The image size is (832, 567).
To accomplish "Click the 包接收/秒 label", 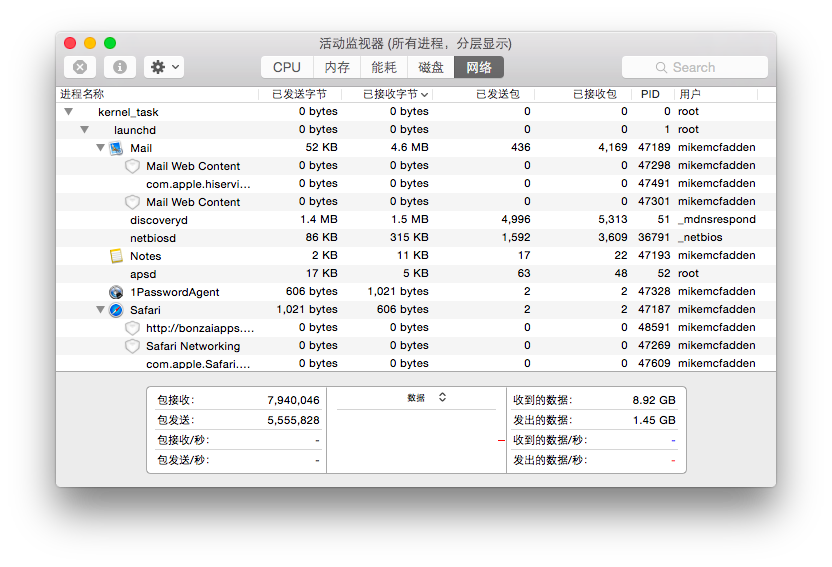I will tap(183, 440).
